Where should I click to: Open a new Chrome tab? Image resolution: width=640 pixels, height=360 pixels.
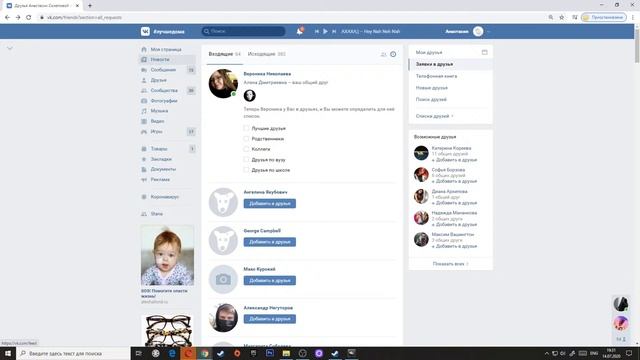(90, 6)
